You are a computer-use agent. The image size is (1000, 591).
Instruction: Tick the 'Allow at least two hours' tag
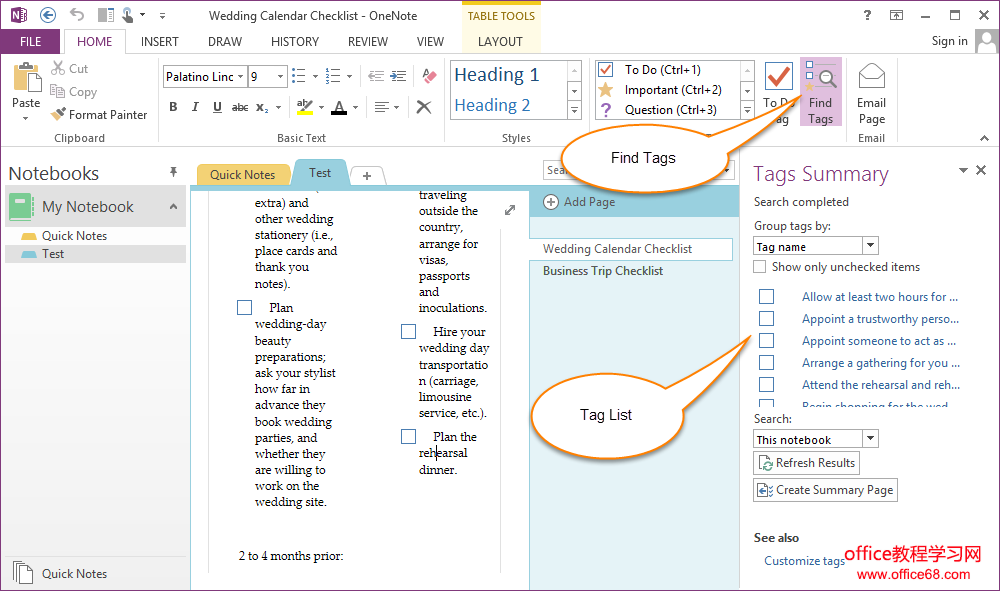(x=766, y=297)
